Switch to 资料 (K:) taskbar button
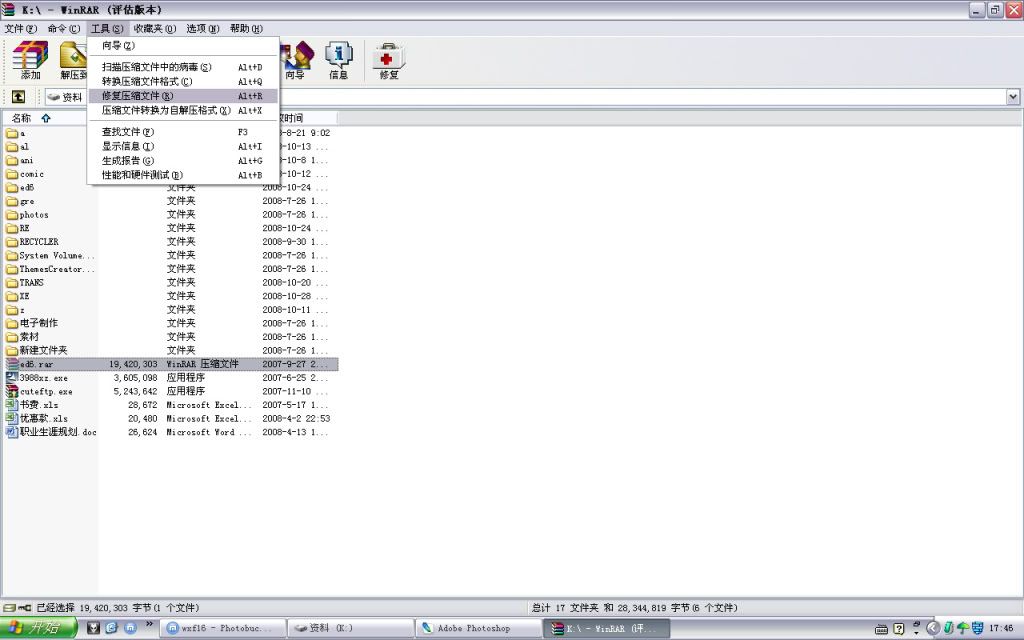This screenshot has height=640, width=1024. pyautogui.click(x=351, y=628)
